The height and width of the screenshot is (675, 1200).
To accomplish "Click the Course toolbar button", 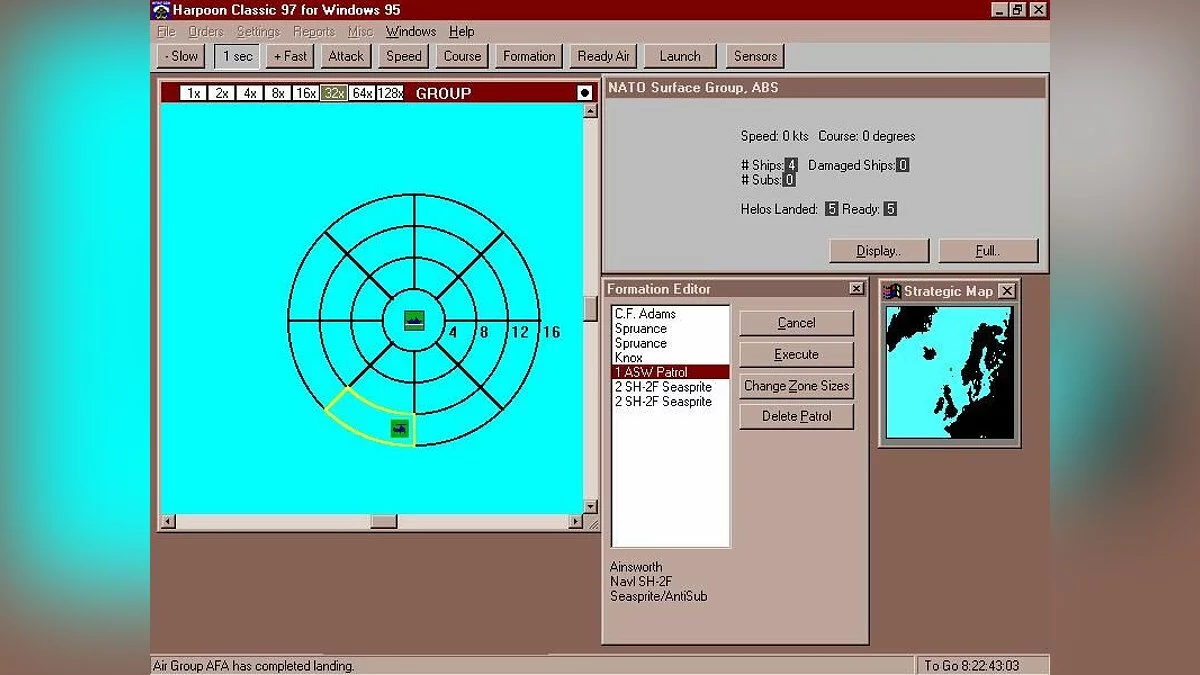I will [x=462, y=56].
